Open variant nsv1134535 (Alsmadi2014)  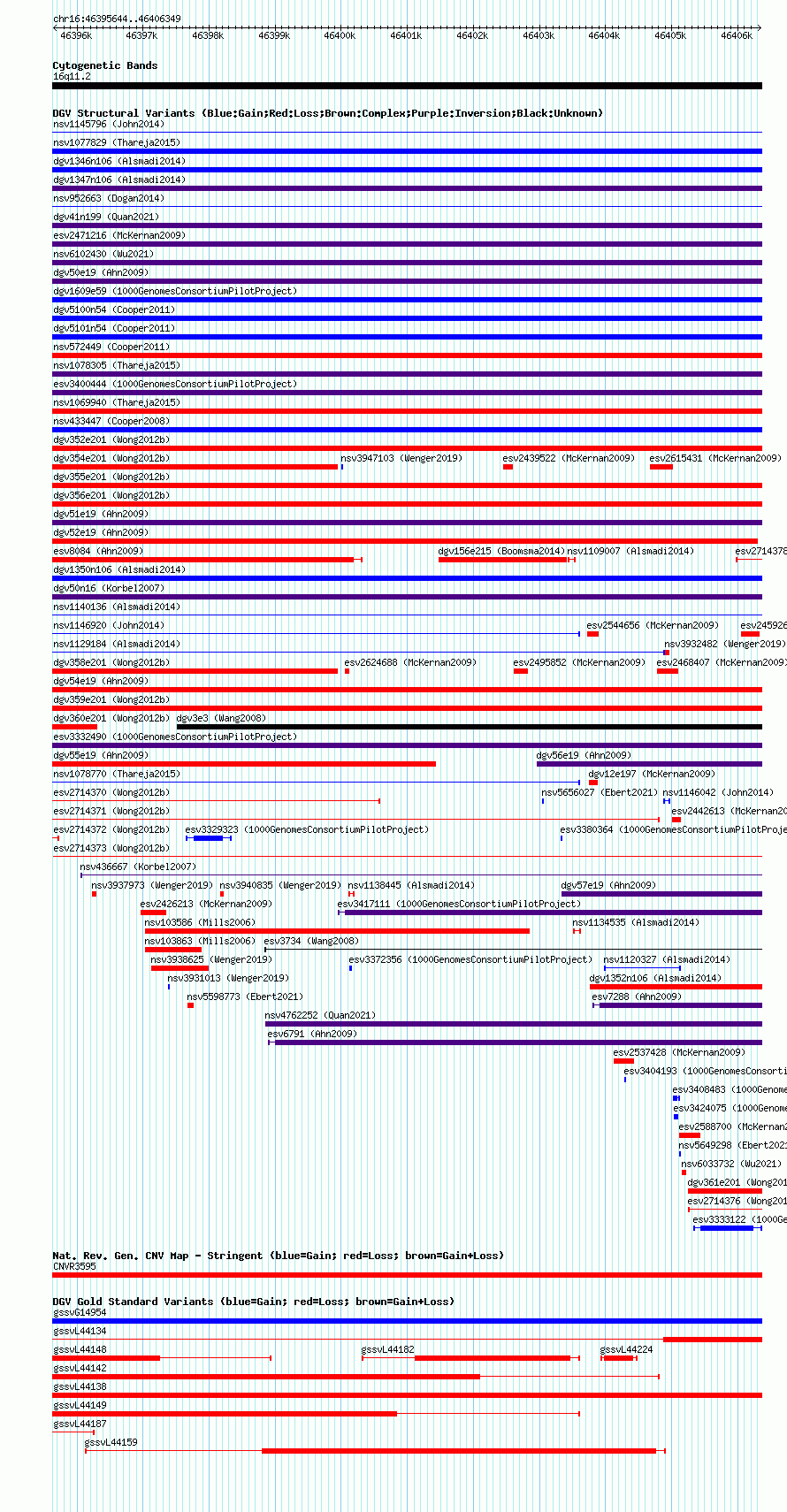click(636, 922)
